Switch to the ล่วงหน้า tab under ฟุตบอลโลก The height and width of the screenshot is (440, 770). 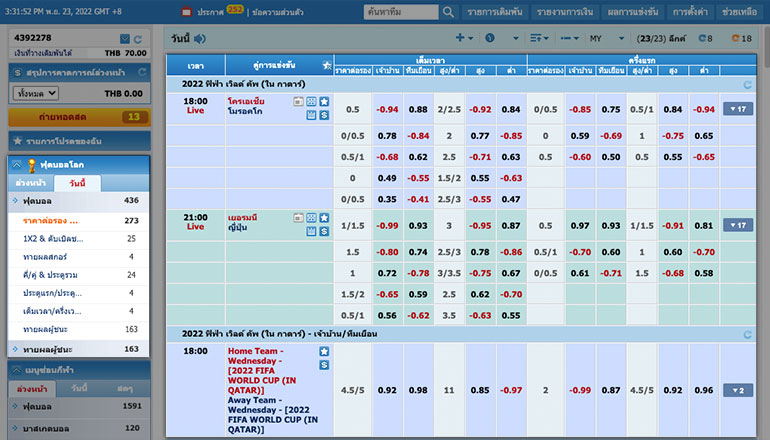pos(30,183)
